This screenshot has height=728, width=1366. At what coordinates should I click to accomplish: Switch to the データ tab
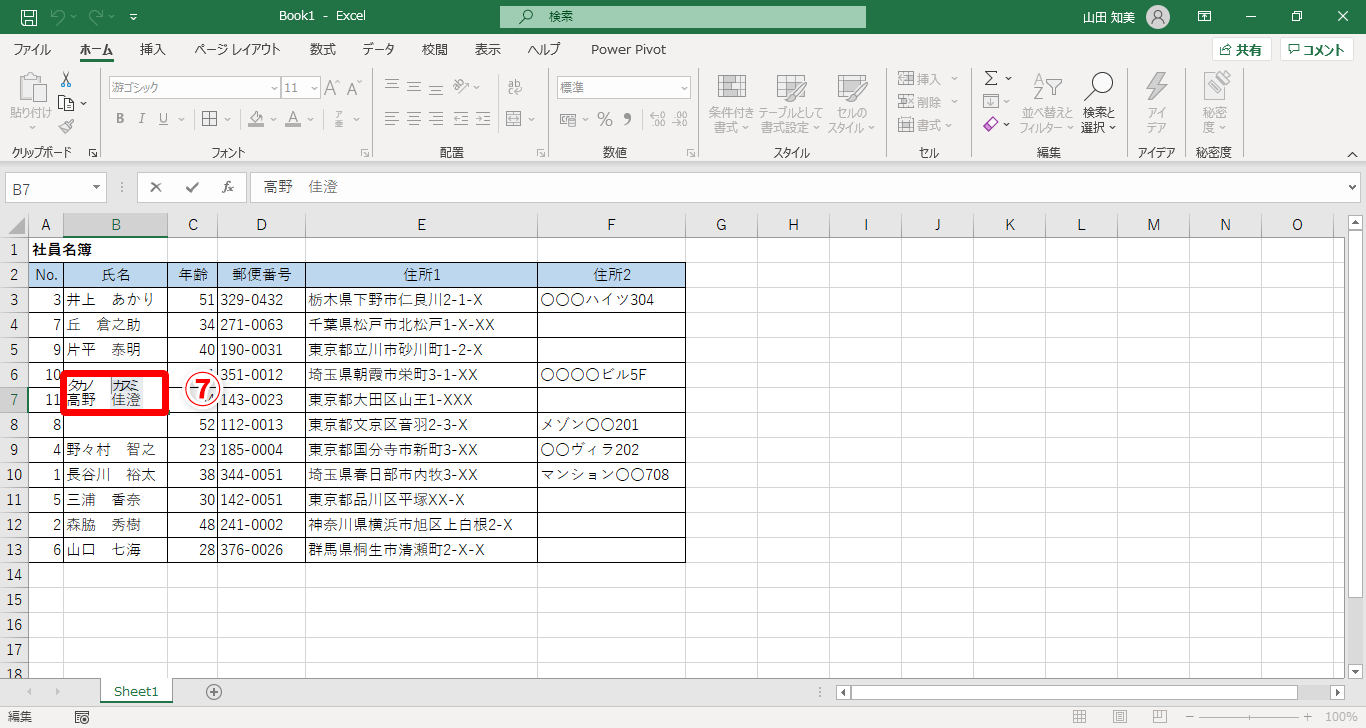378,49
